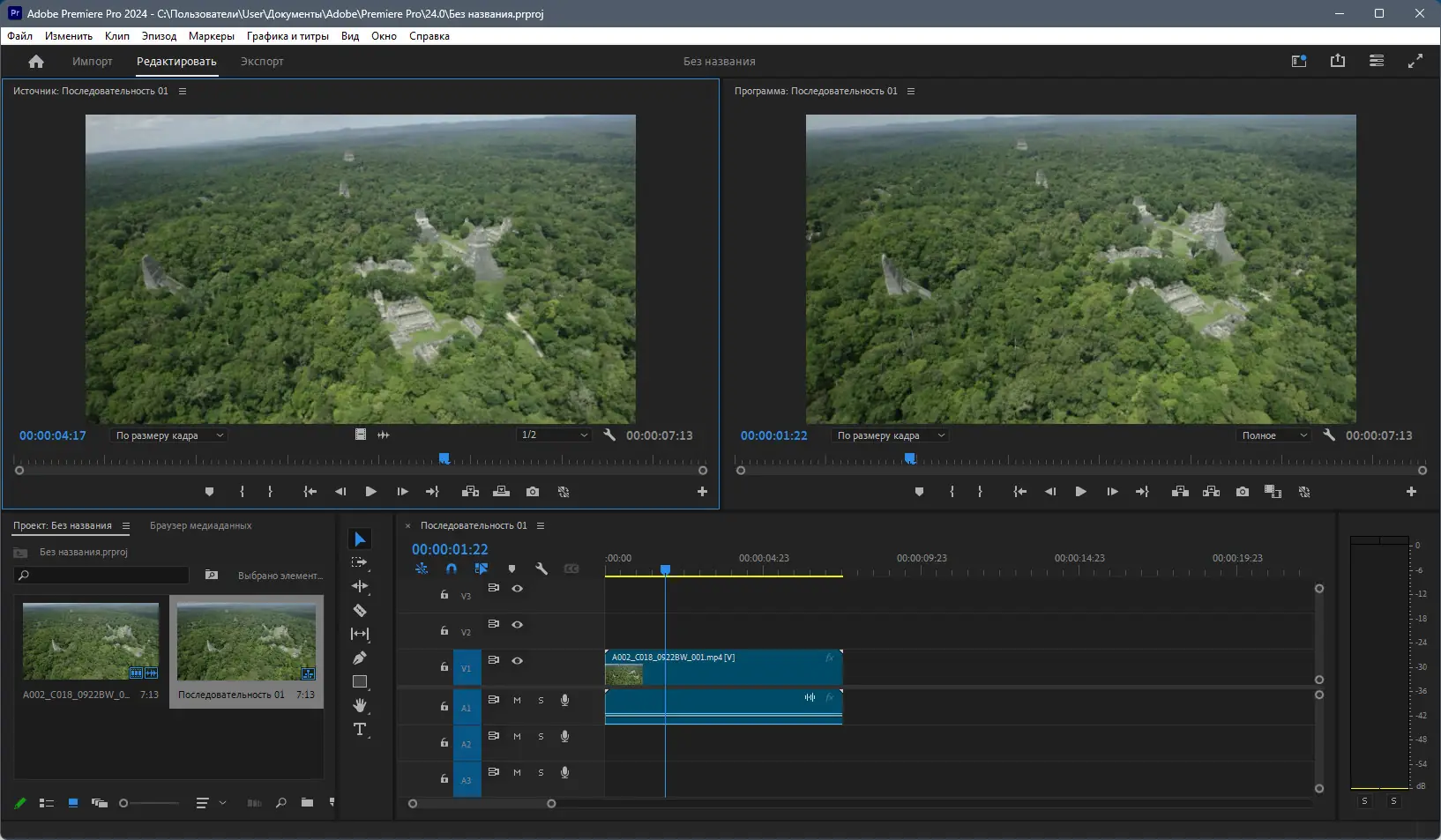Activate the Text tool
The image size is (1441, 840).
tap(361, 729)
